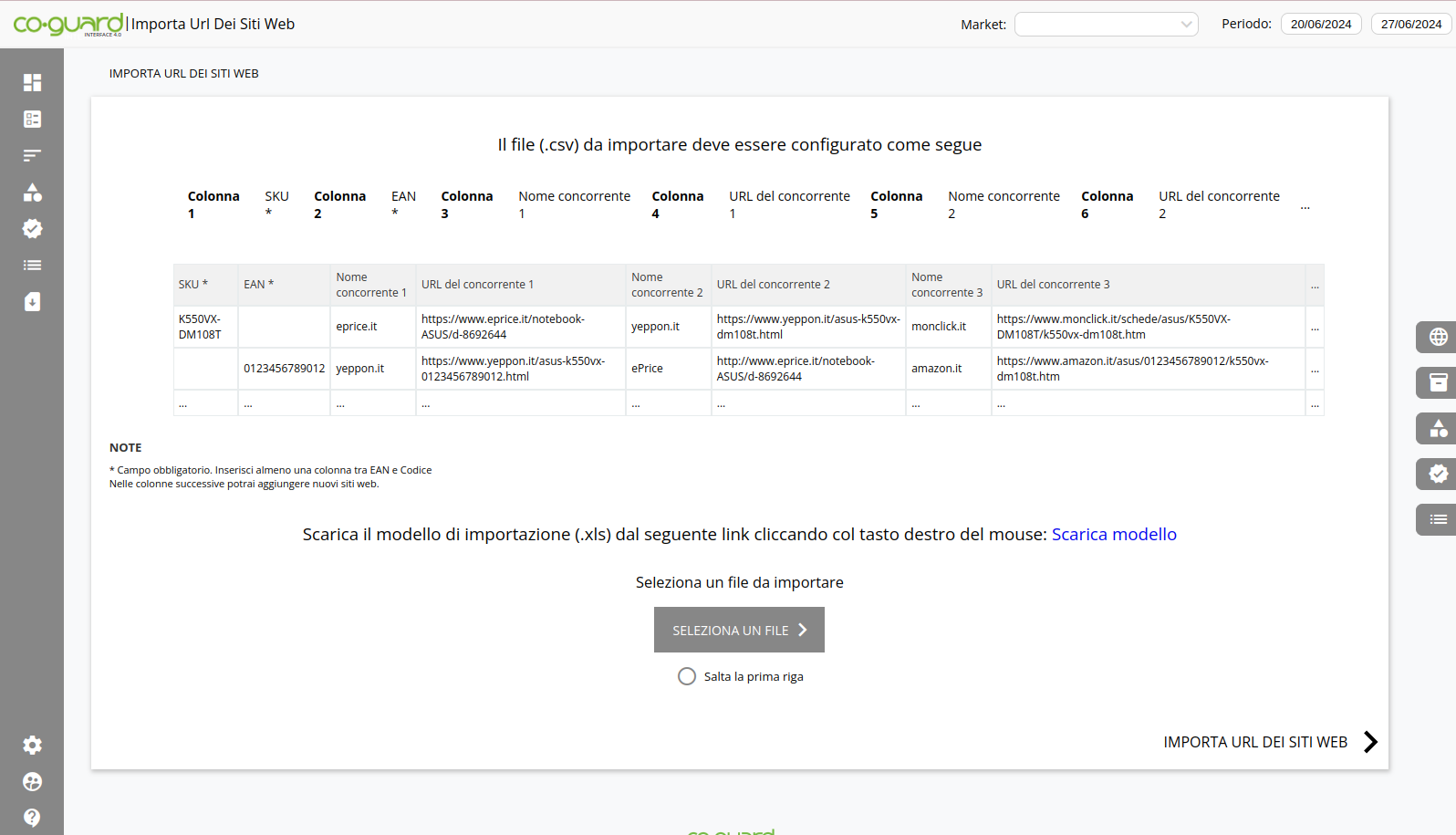Open the settings gear in left sidebar

point(32,746)
